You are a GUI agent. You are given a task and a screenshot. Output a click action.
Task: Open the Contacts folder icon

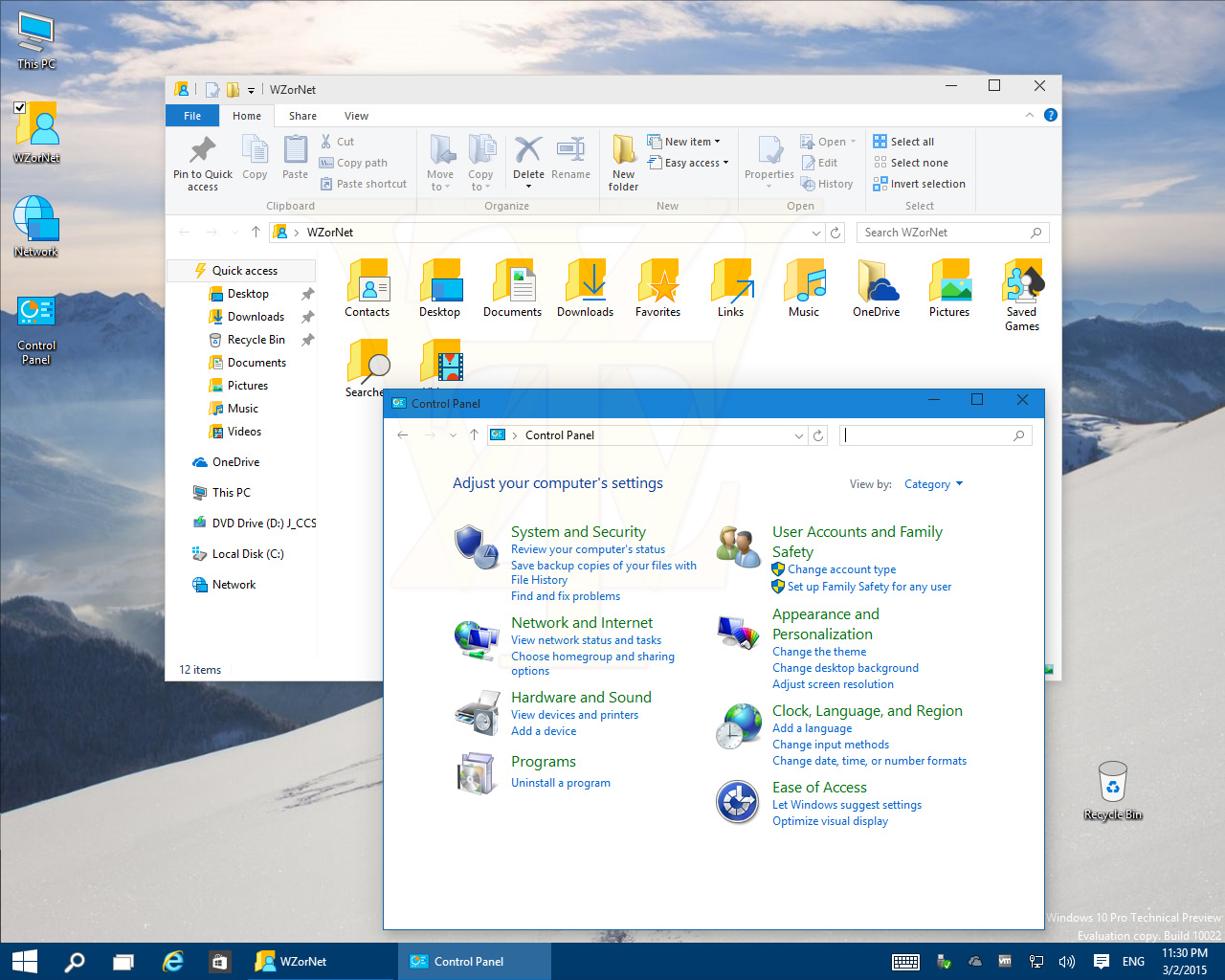click(x=367, y=281)
